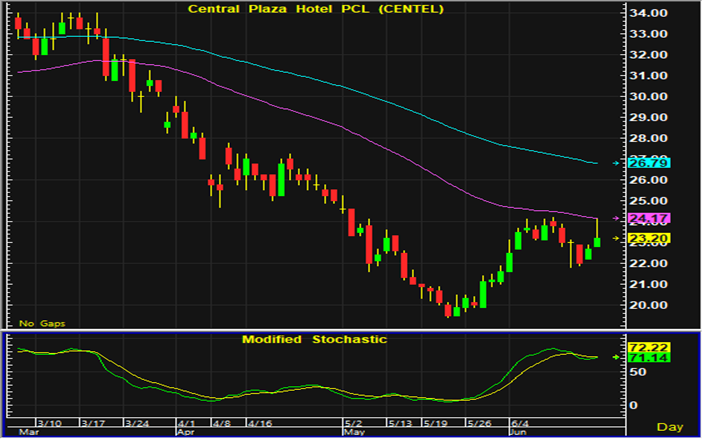
Task: Click the 30.00 price axis label
Action: (x=648, y=96)
